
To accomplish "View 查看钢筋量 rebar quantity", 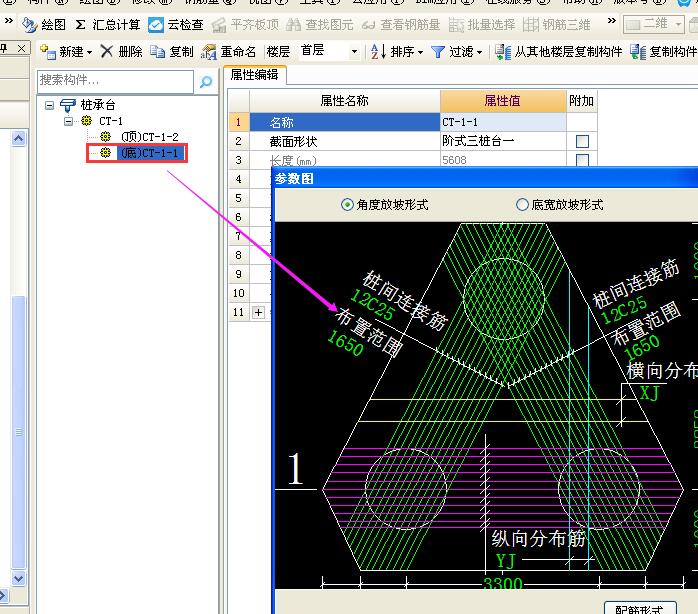I will click(401, 24).
